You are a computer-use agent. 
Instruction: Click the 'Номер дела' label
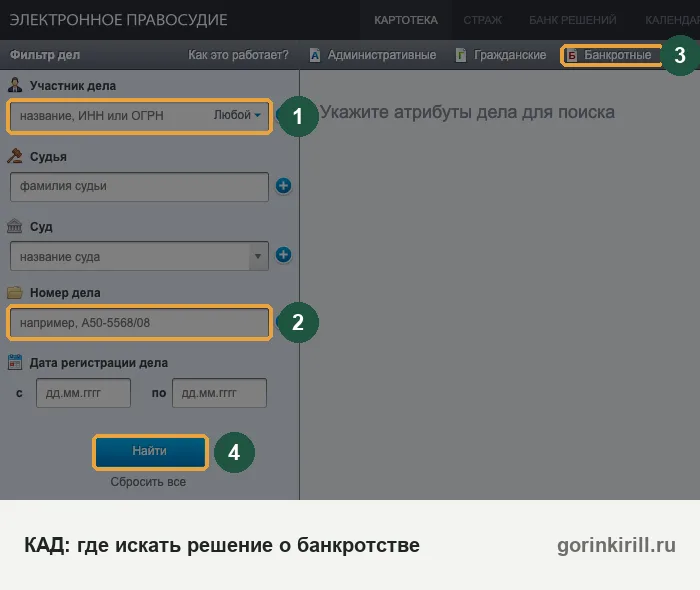pyautogui.click(x=65, y=293)
